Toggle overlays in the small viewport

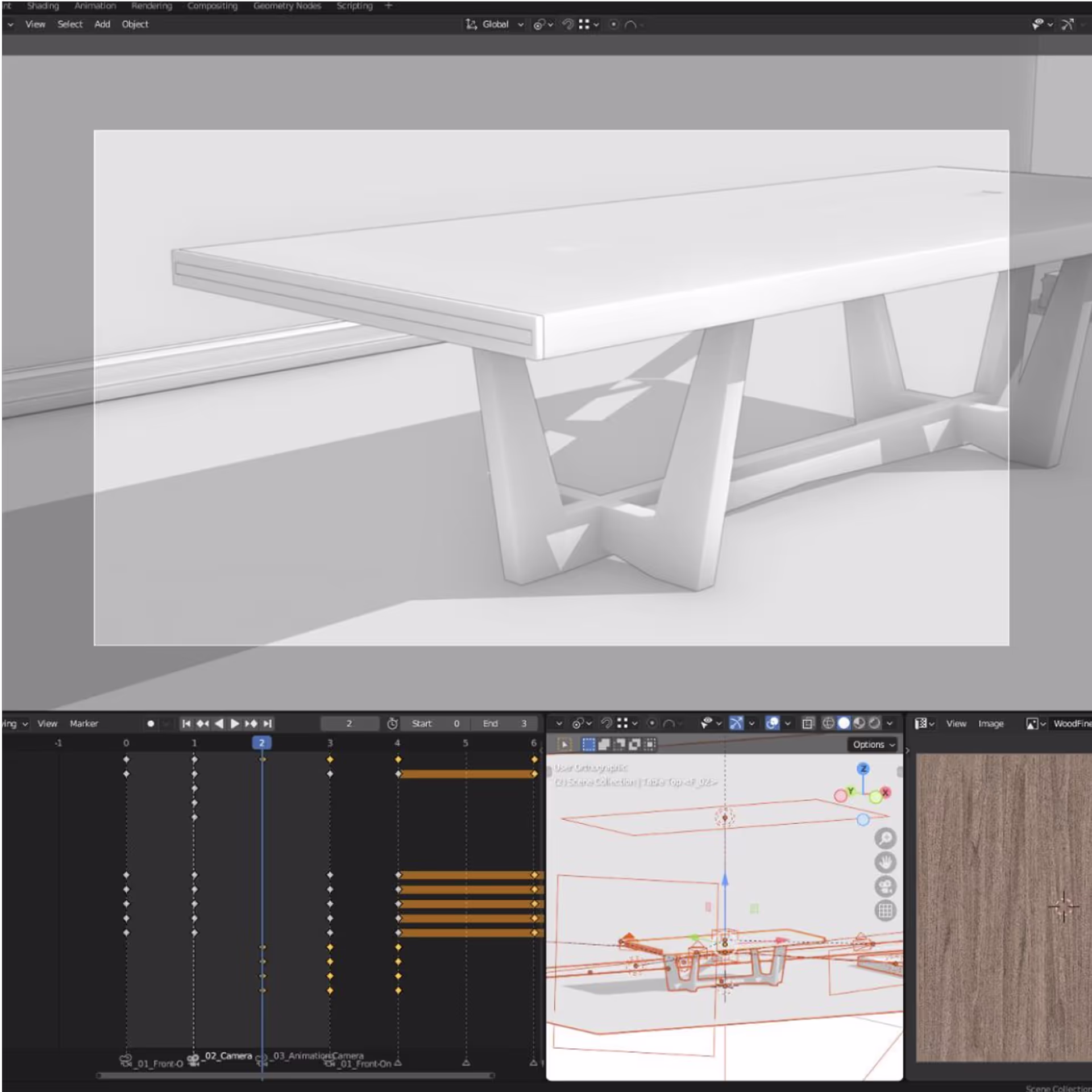(772, 723)
